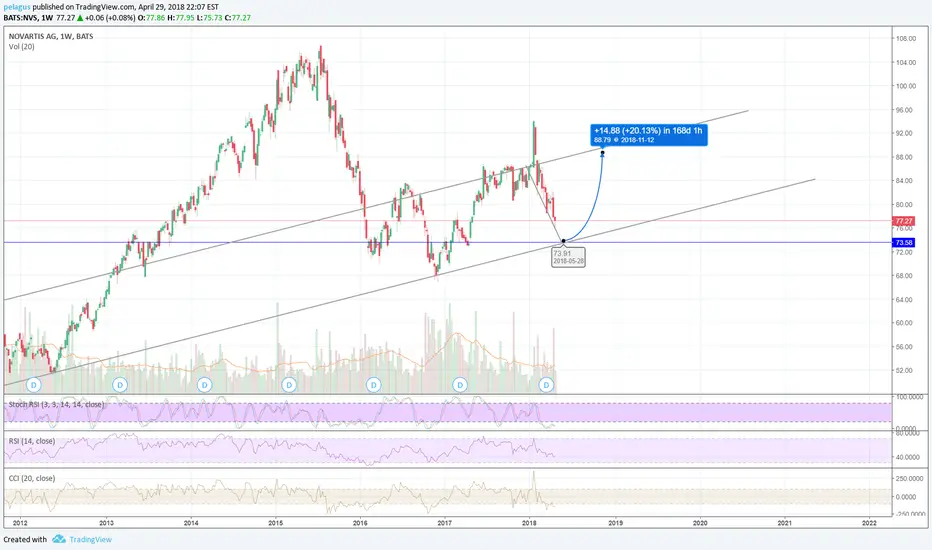Select the blue 73.58 price level tag

pyautogui.click(x=903, y=243)
